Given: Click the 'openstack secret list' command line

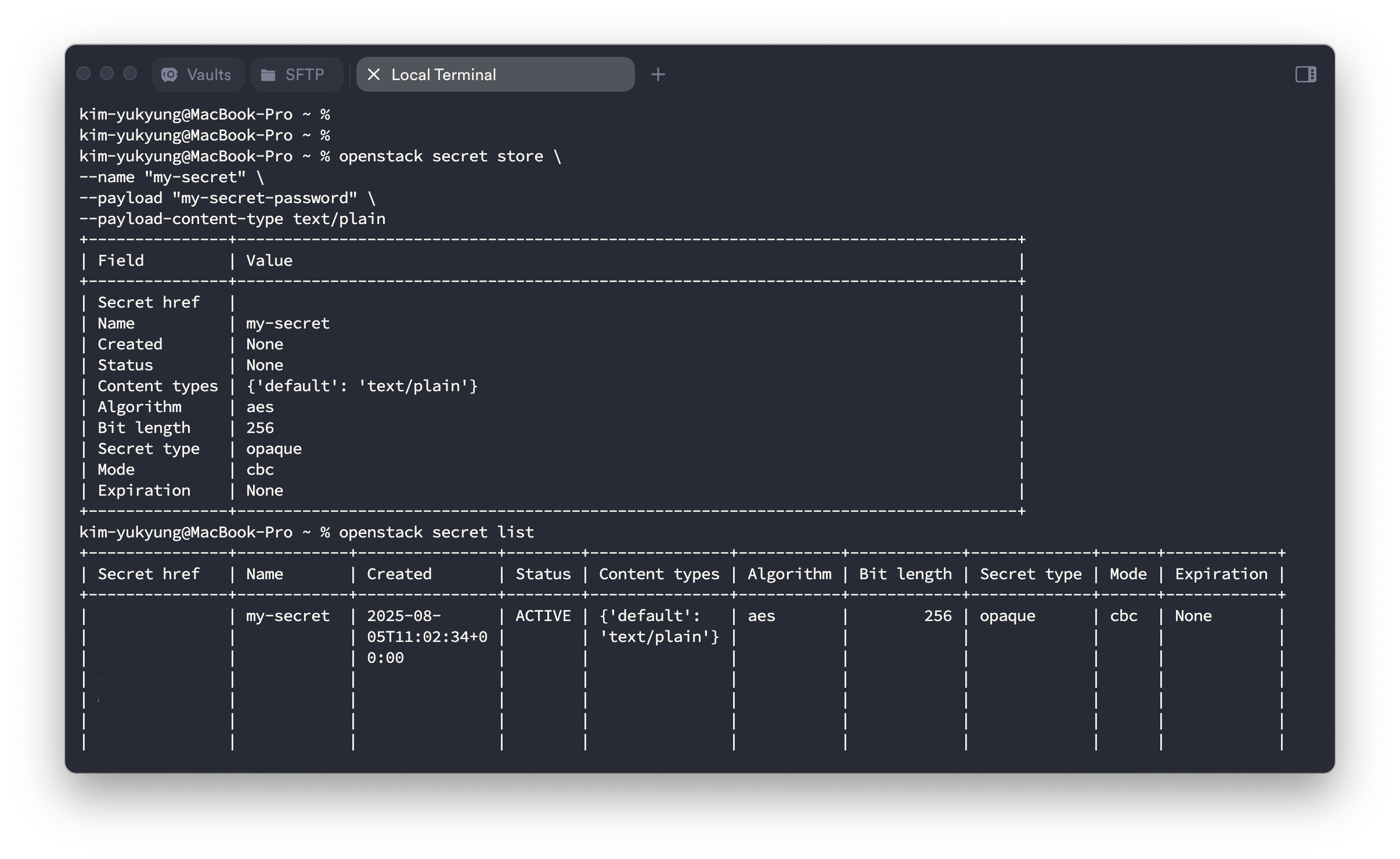Looking at the screenshot, I should [435, 532].
